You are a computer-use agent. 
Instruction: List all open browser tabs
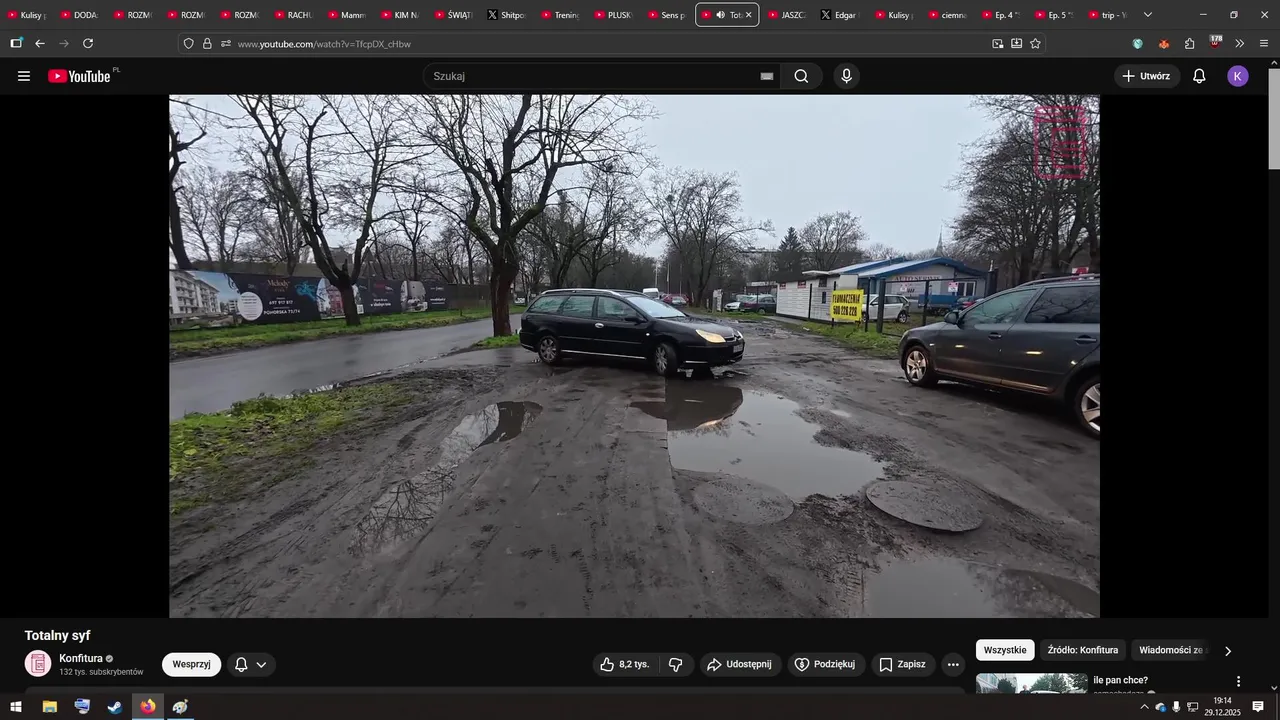(x=1147, y=15)
